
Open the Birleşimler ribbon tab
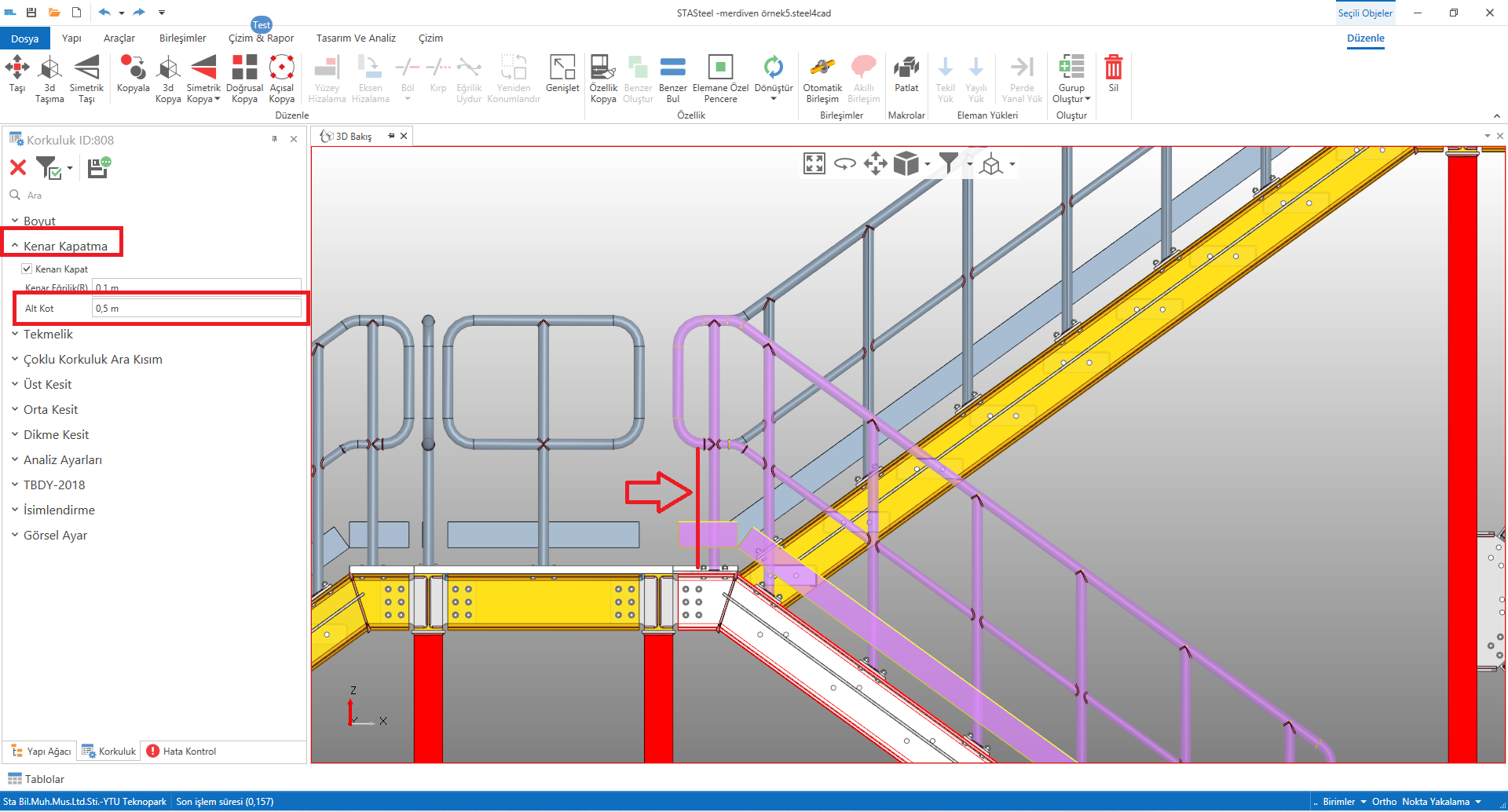tap(182, 38)
